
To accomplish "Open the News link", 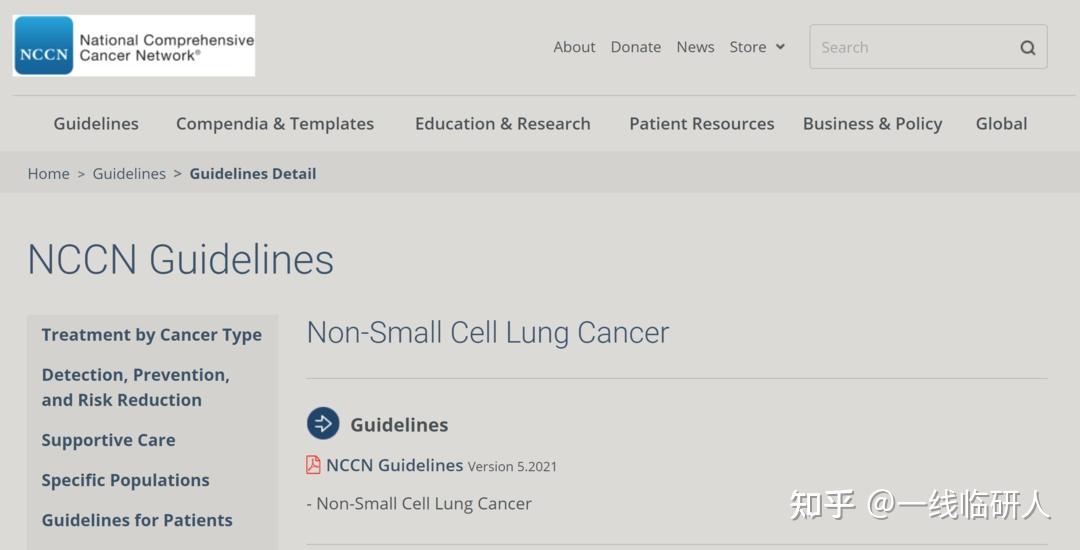I will click(695, 47).
